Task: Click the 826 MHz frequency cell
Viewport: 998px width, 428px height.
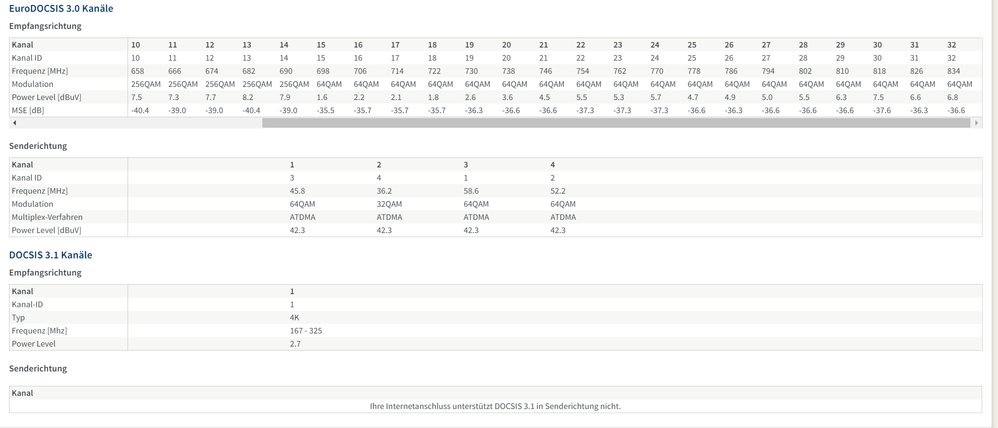Action: [917, 71]
